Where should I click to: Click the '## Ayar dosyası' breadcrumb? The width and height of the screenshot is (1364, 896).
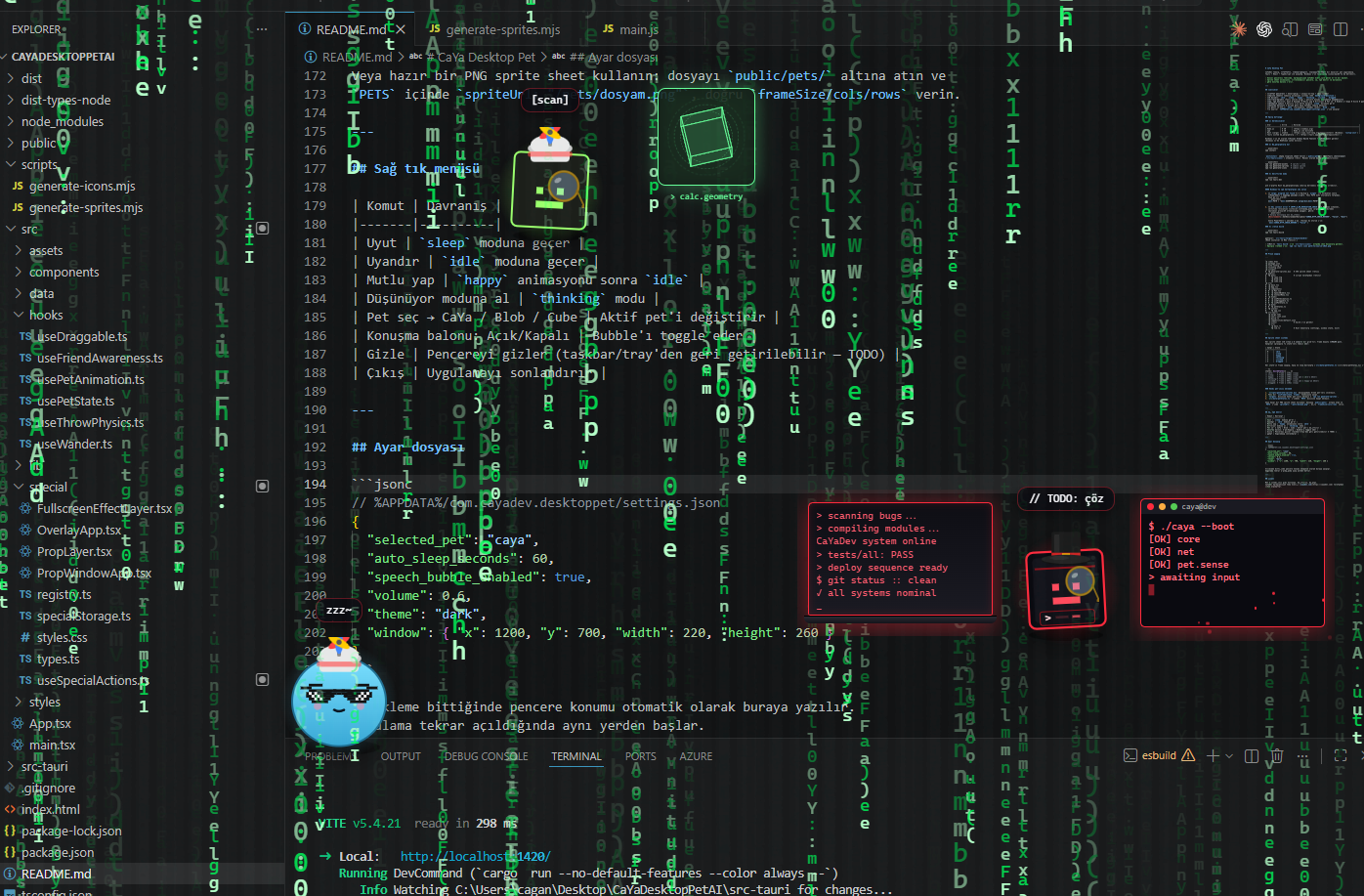[x=613, y=57]
